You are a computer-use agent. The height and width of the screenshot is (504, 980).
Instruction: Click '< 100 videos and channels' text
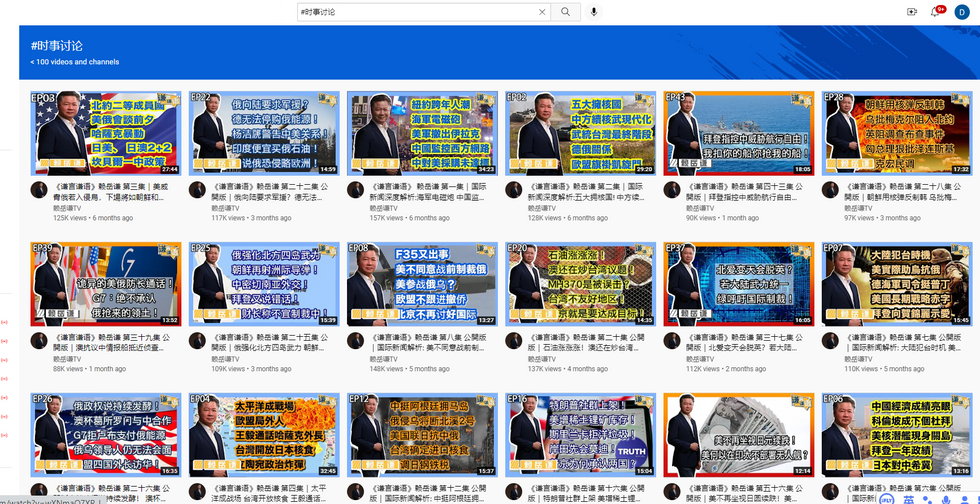(74, 62)
